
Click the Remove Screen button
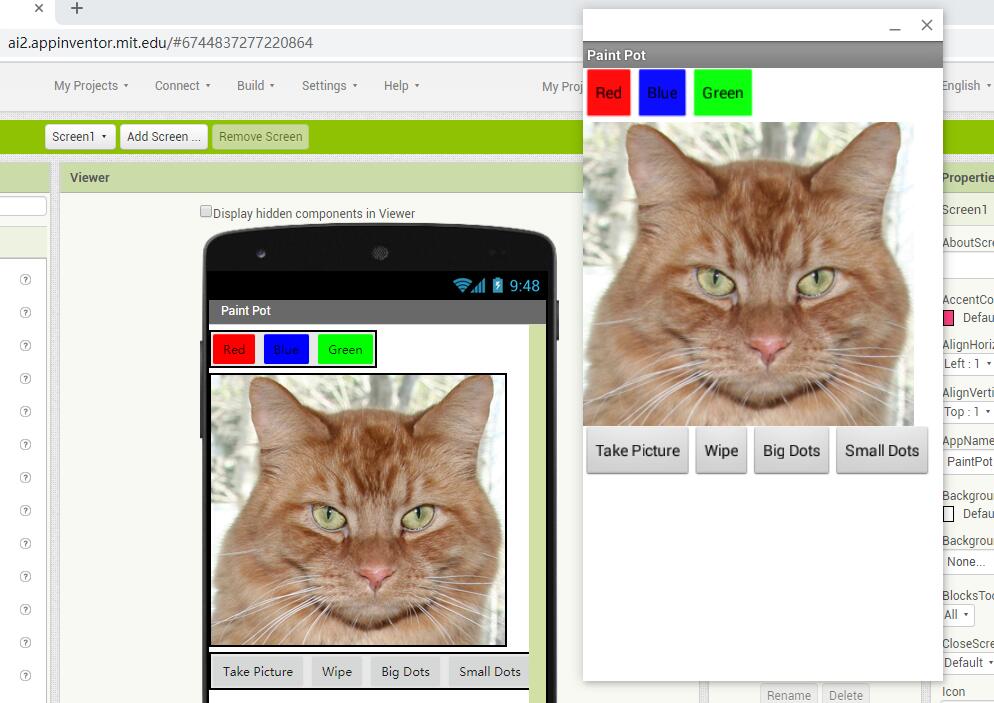tap(261, 136)
